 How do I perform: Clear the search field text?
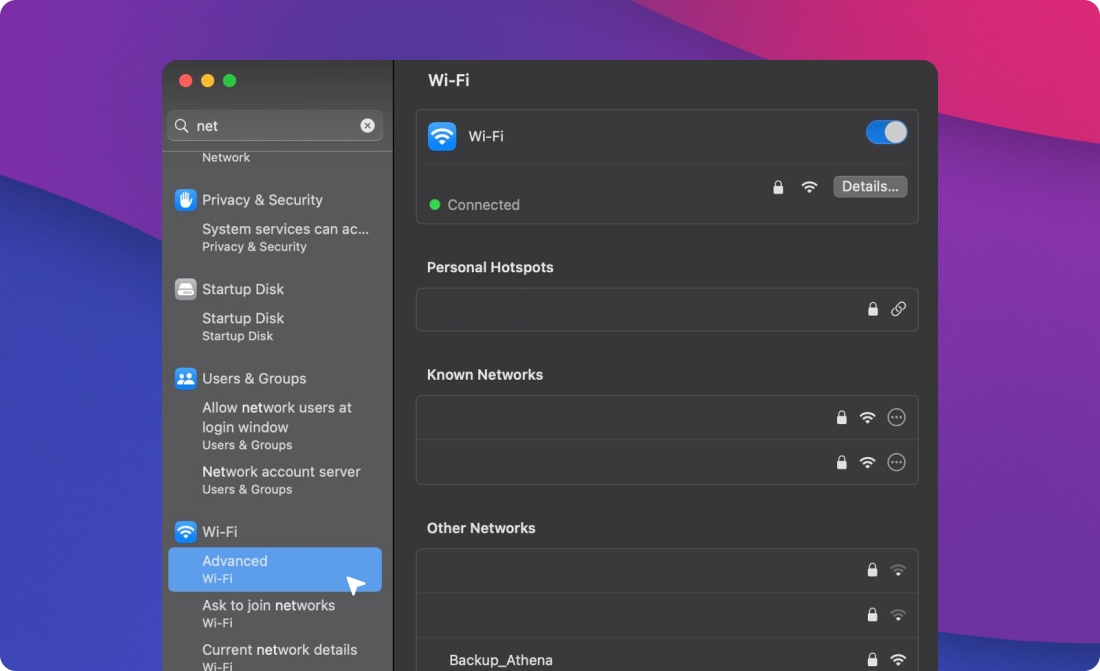(367, 126)
